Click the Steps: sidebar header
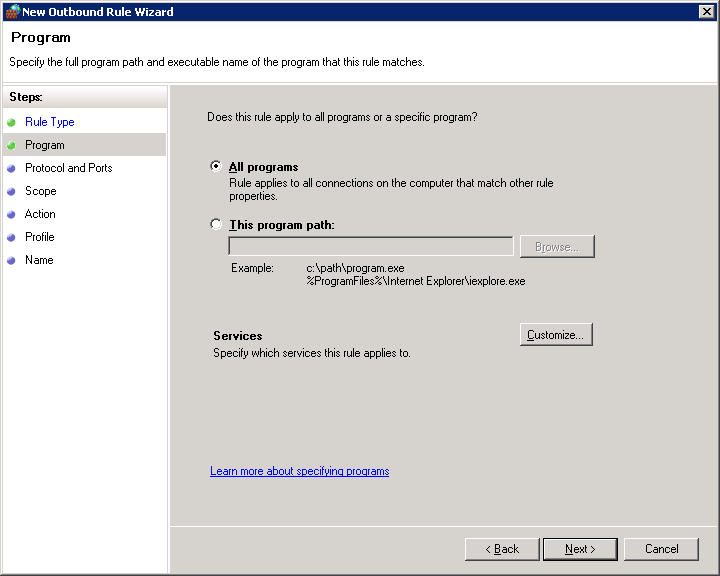 click(26, 96)
